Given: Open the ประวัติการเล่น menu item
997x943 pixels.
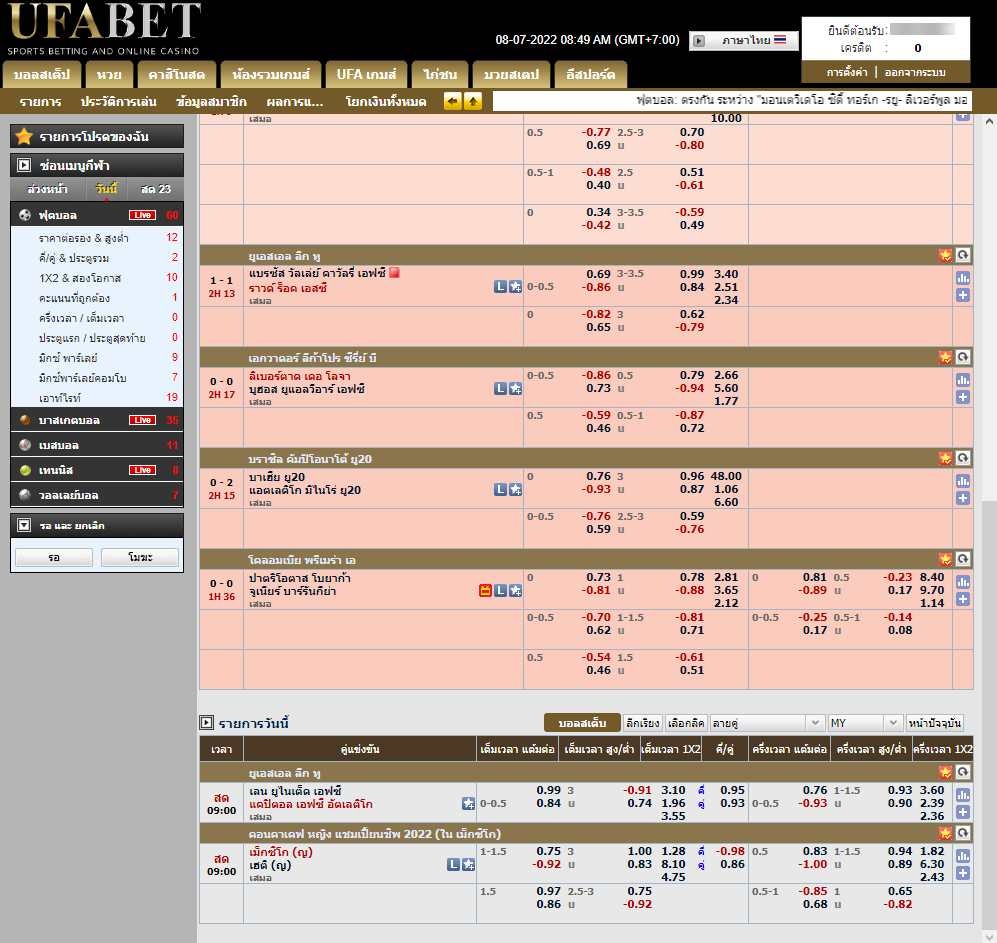Looking at the screenshot, I should coord(118,102).
